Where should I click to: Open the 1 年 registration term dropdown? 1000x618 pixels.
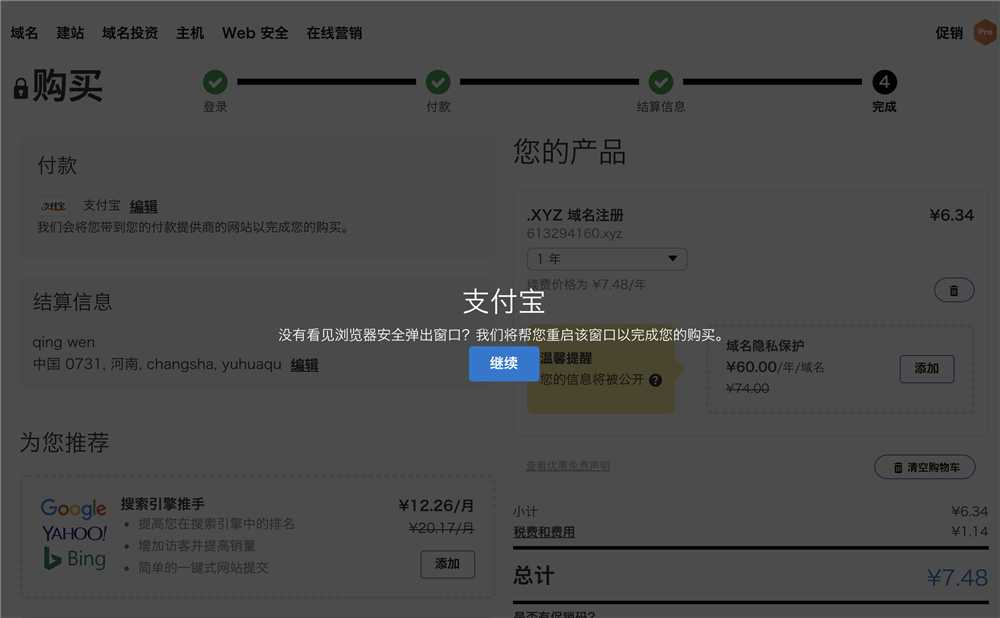point(607,259)
